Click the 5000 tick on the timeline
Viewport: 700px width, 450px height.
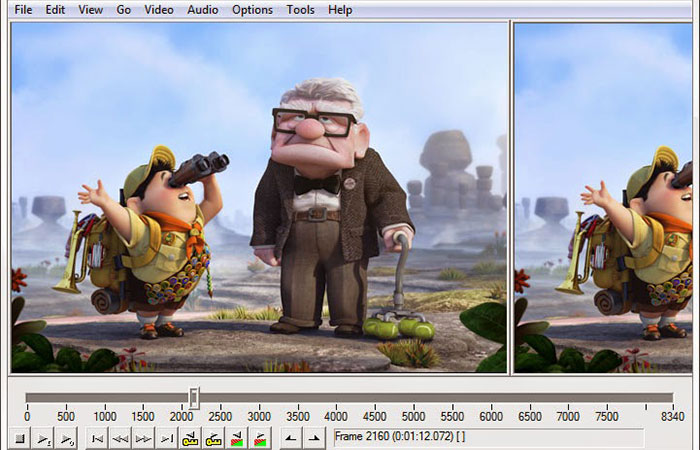(x=413, y=416)
